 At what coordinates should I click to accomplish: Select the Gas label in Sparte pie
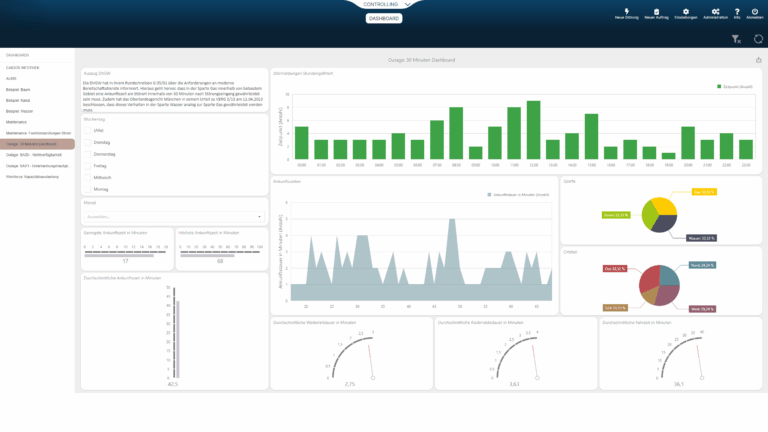pos(704,192)
